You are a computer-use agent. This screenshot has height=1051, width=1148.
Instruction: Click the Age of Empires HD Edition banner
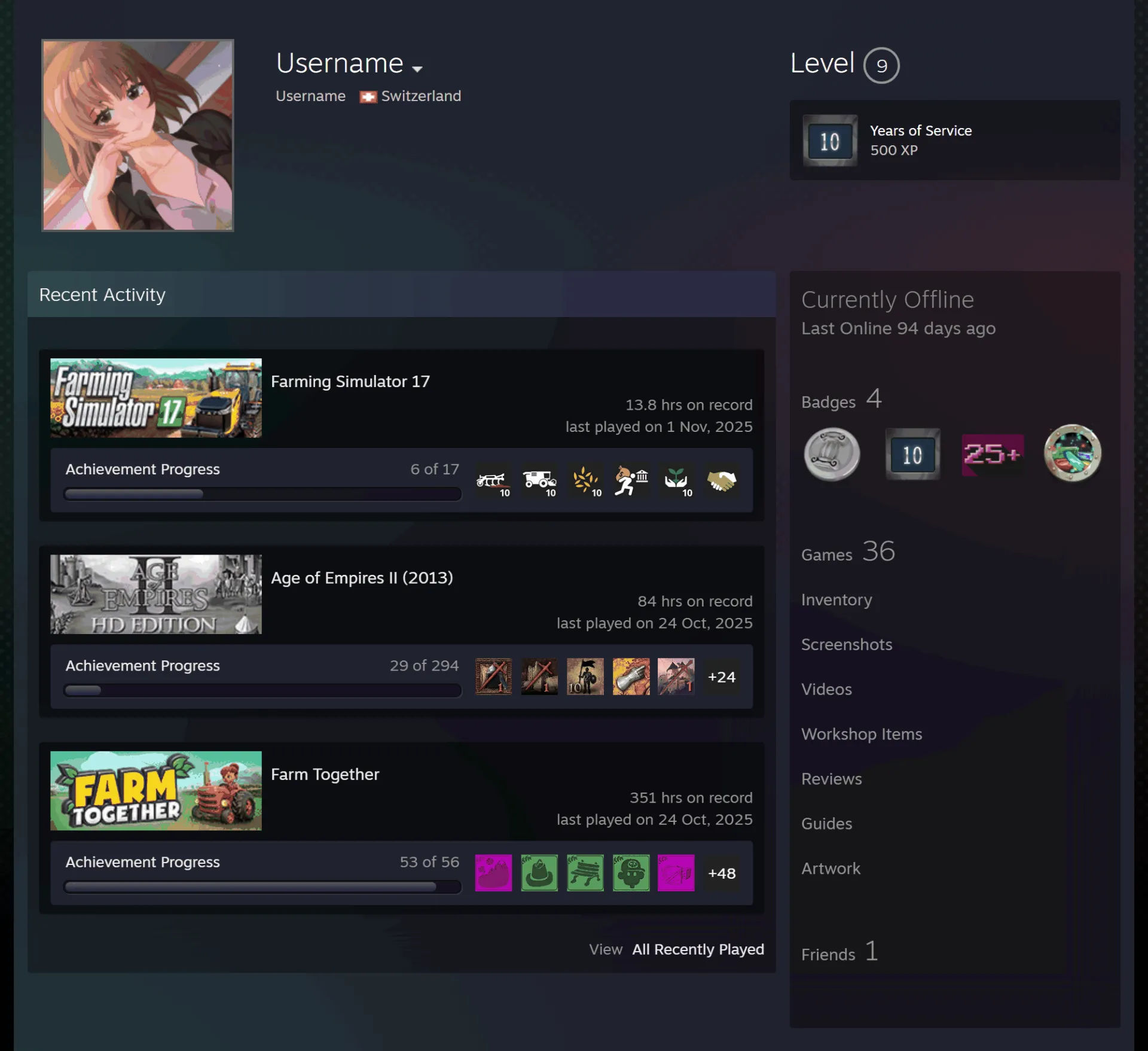click(156, 595)
